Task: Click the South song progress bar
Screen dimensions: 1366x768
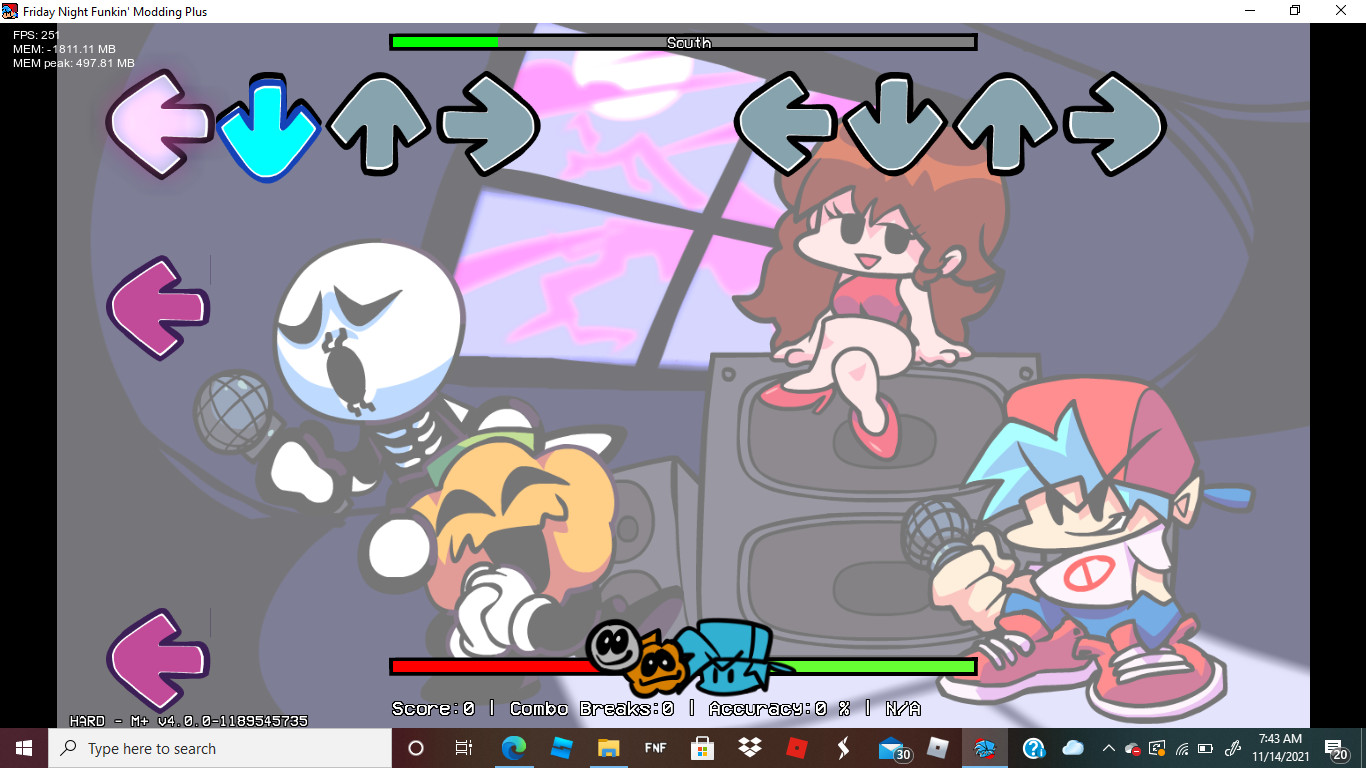Action: click(683, 42)
